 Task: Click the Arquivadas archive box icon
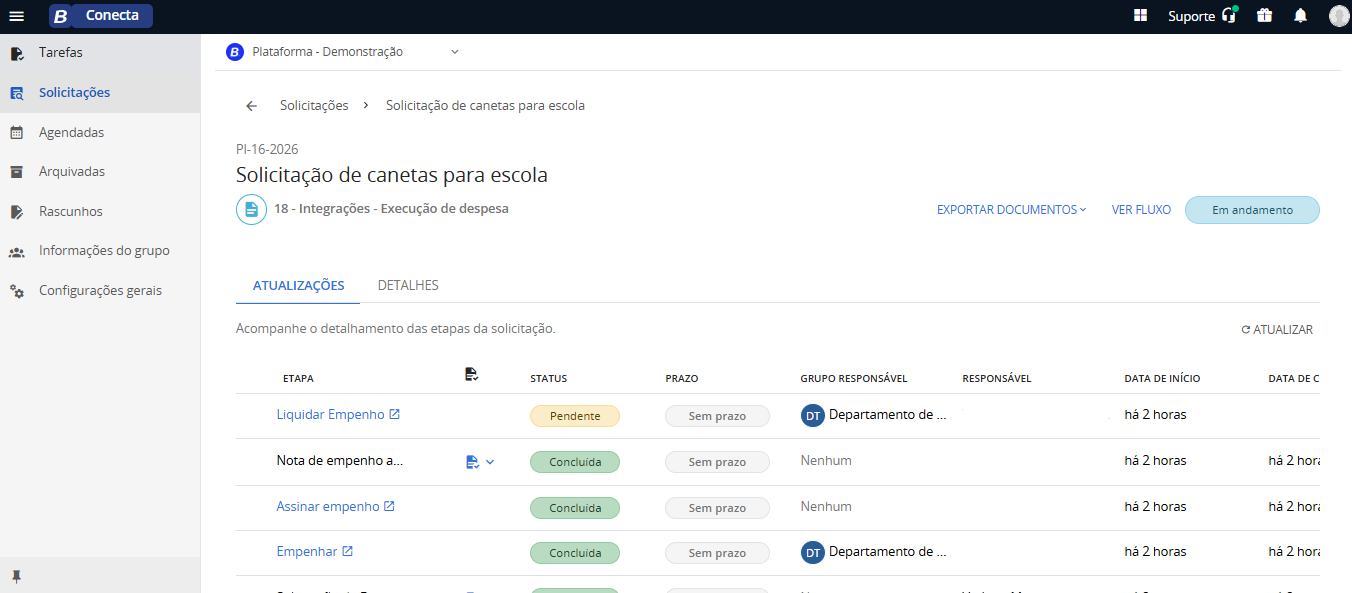[17, 172]
